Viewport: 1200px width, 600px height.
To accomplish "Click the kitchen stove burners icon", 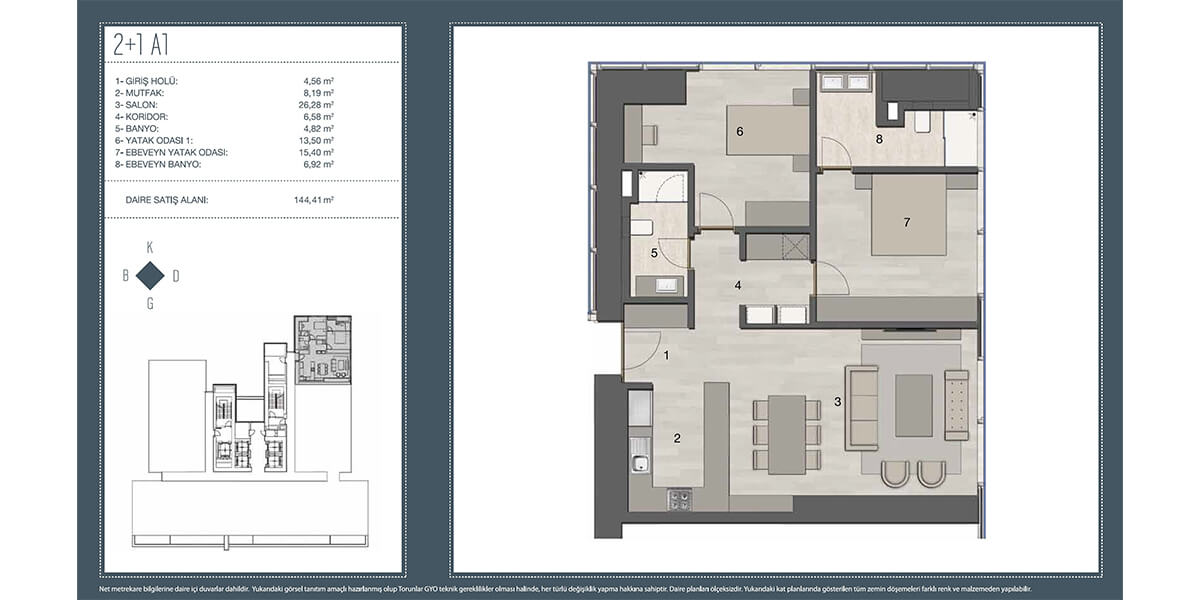I will coord(680,499).
